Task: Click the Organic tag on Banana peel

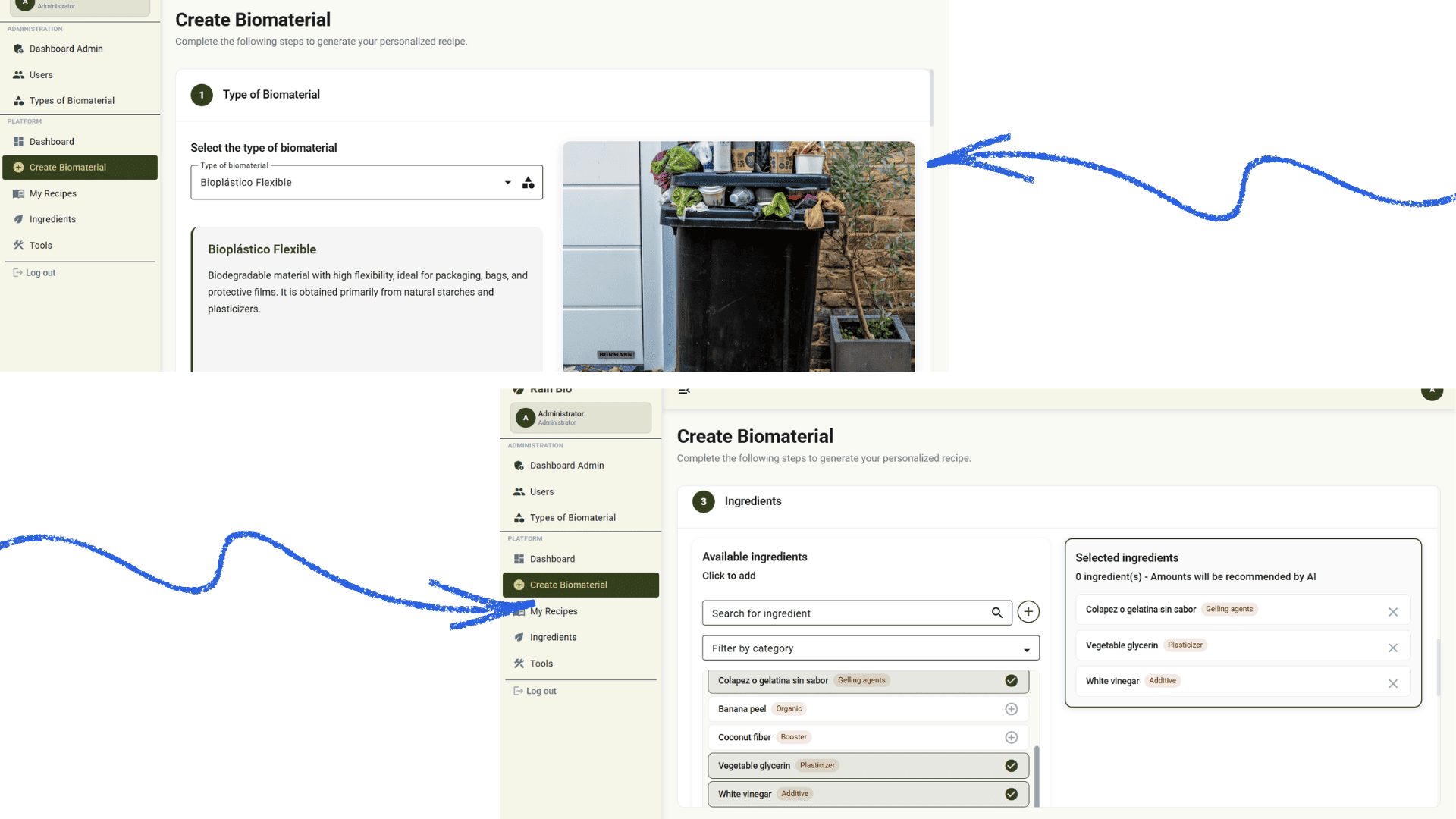Action: click(x=789, y=709)
